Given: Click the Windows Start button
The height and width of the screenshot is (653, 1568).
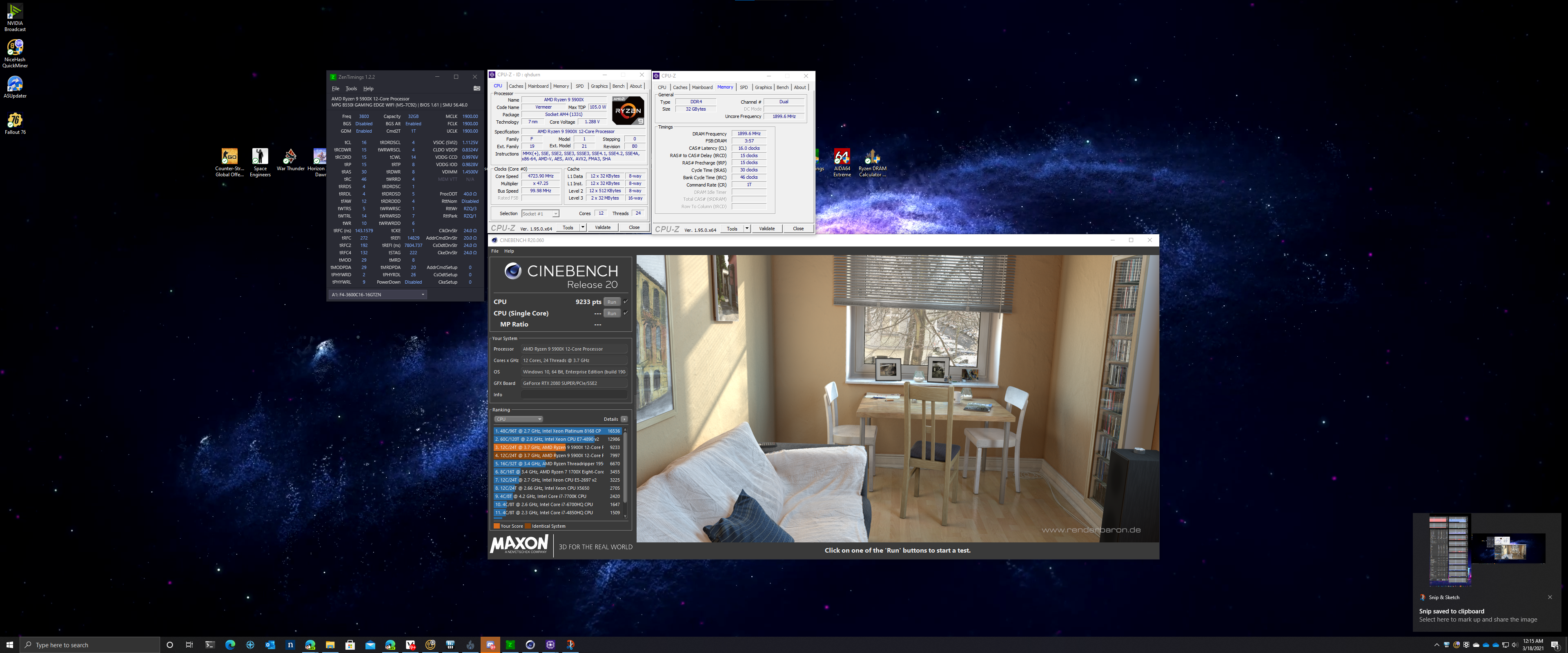Looking at the screenshot, I should 9,644.
